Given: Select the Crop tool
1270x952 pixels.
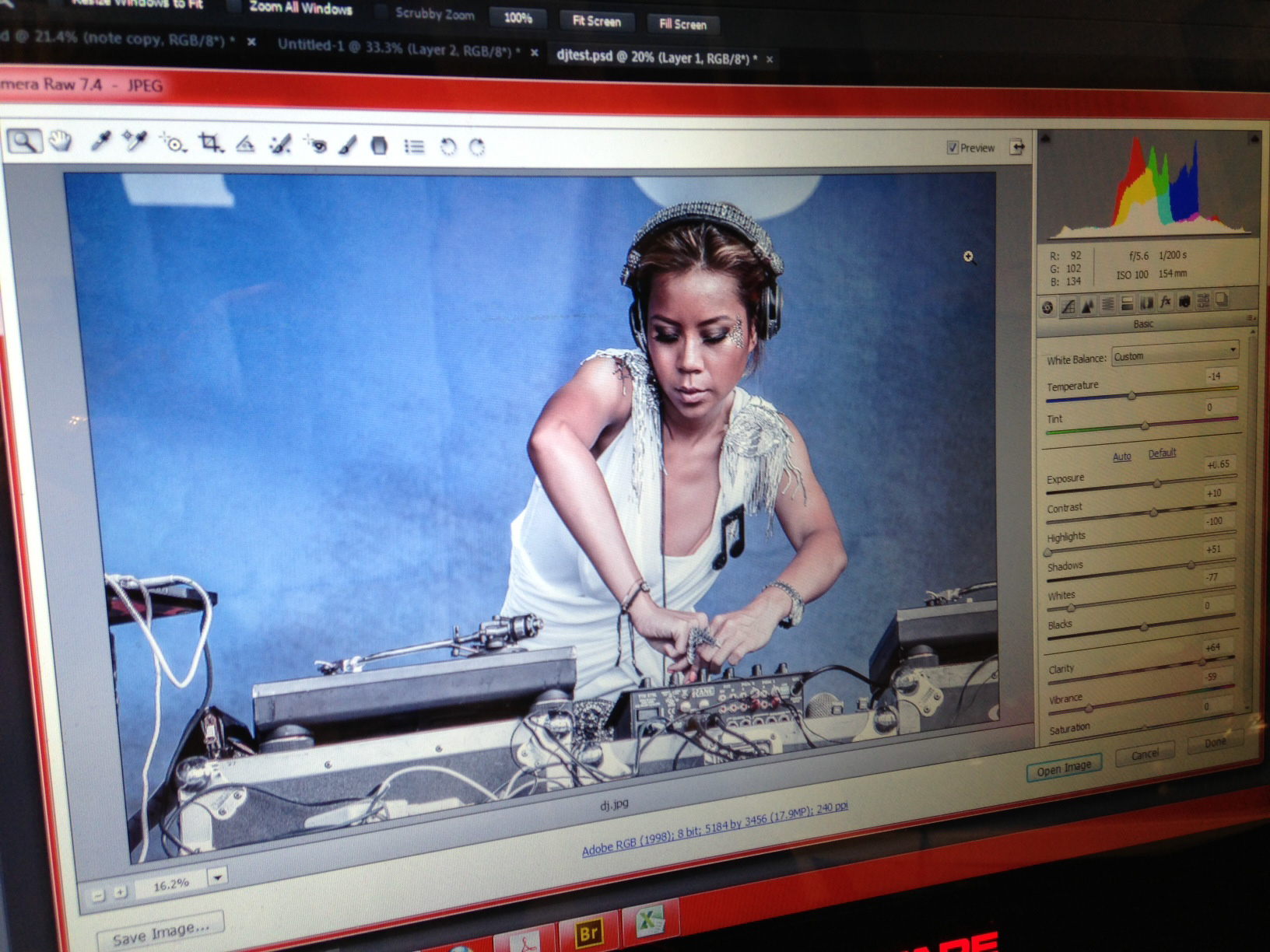Looking at the screenshot, I should (x=210, y=142).
